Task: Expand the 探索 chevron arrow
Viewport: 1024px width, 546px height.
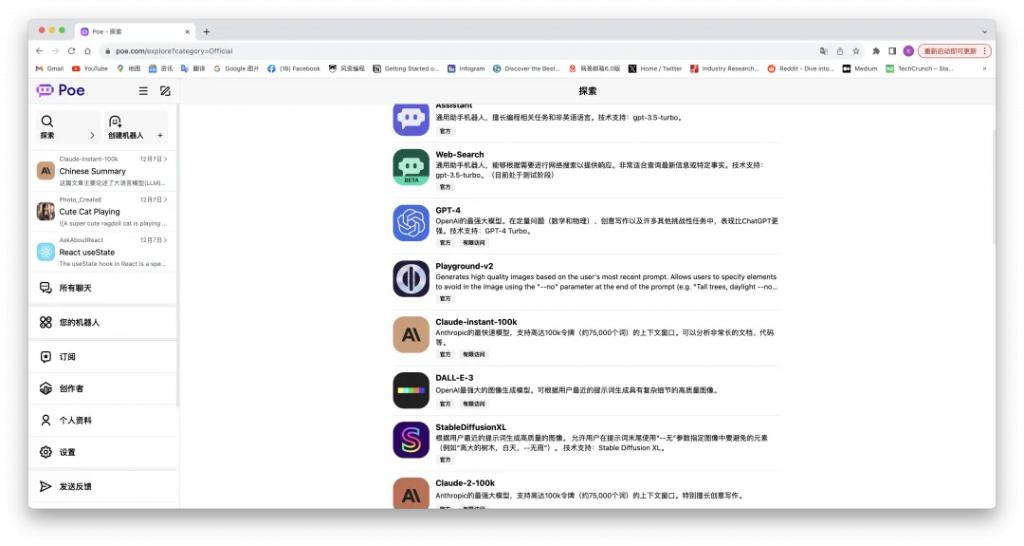Action: [x=92, y=135]
